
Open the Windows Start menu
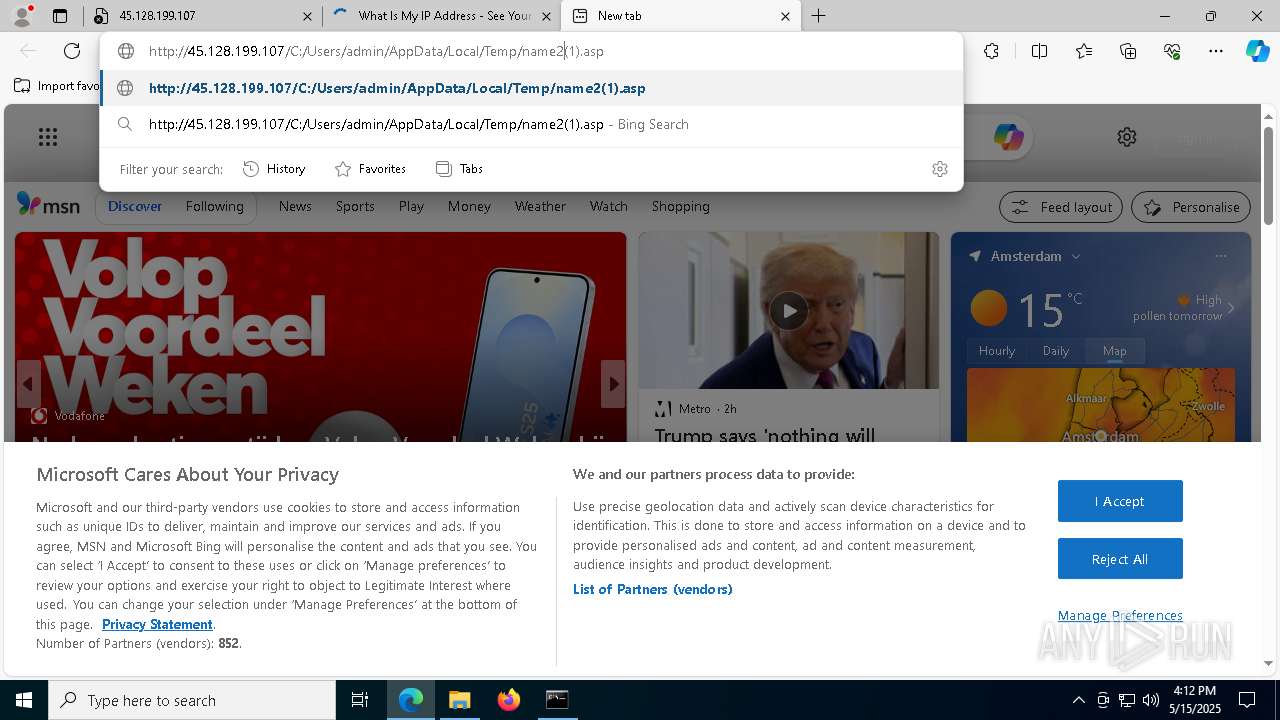point(24,700)
